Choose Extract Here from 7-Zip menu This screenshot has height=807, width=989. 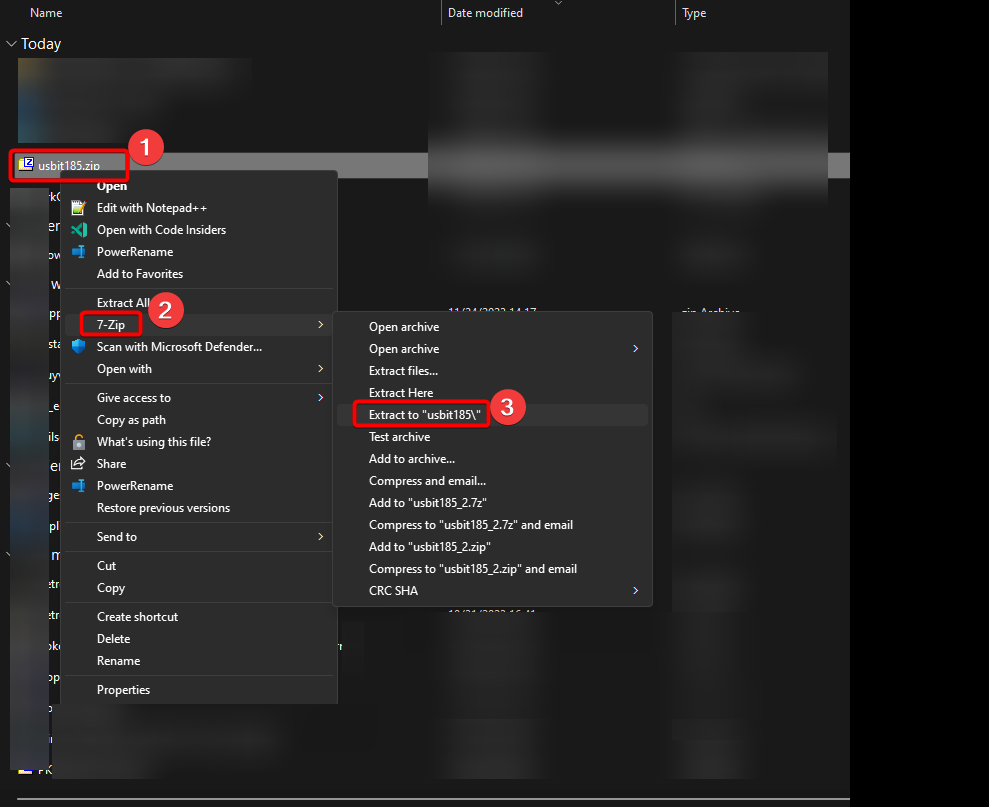401,393
